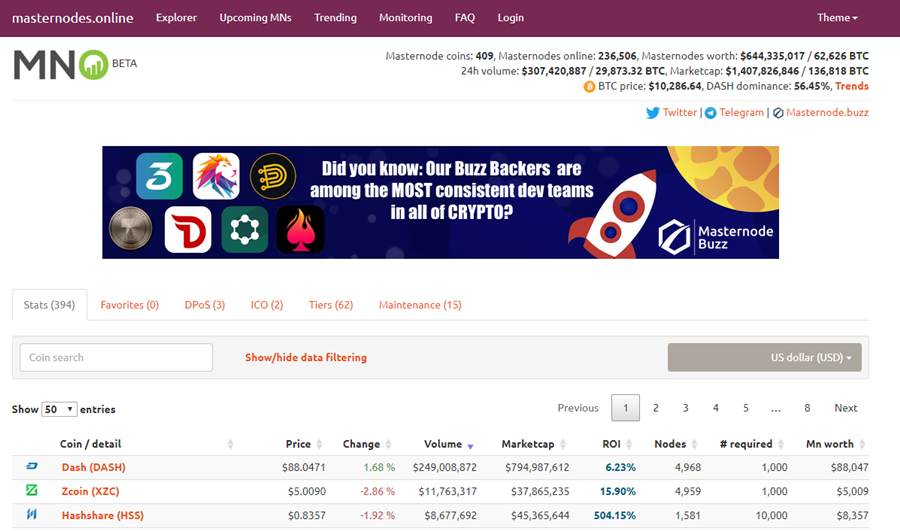The height and width of the screenshot is (531, 900).
Task: Click the Previous pagination button
Action: pyautogui.click(x=578, y=408)
